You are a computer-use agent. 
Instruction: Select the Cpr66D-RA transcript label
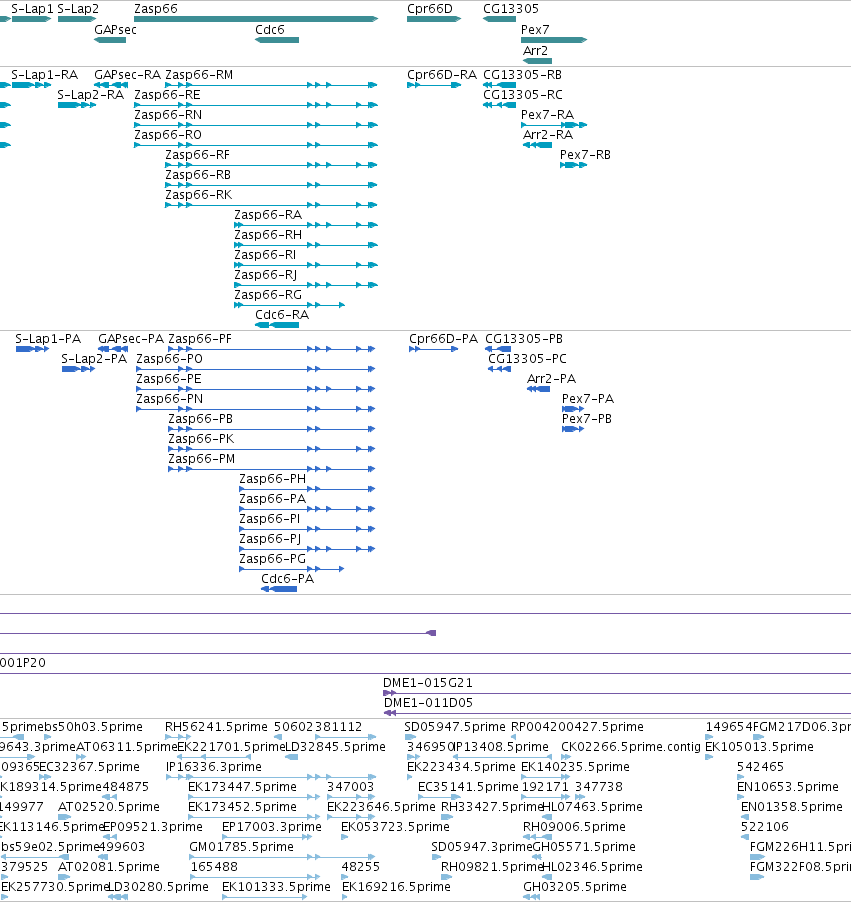point(442,75)
